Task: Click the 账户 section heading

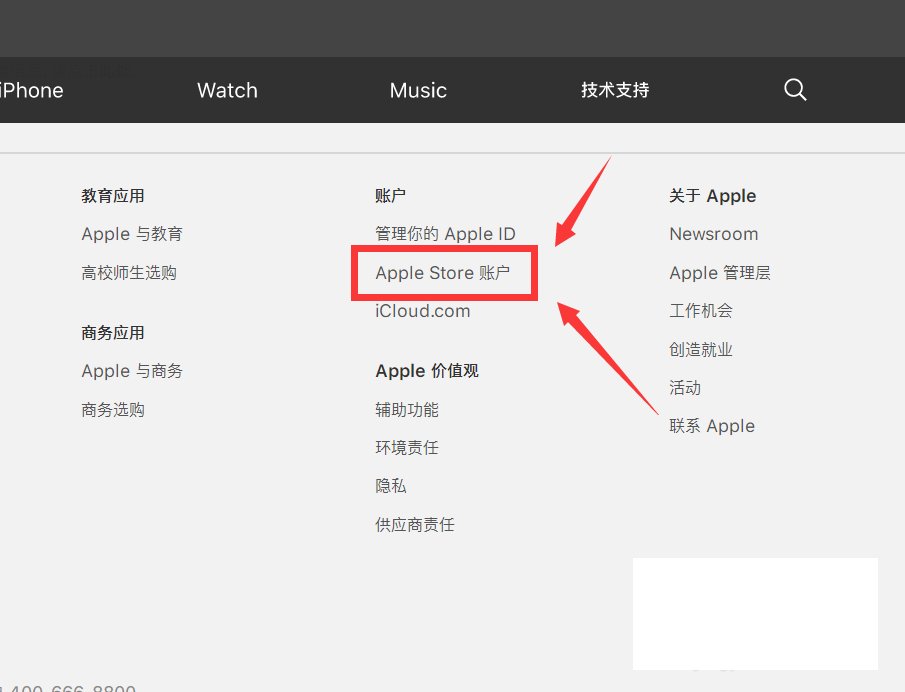Action: tap(391, 196)
